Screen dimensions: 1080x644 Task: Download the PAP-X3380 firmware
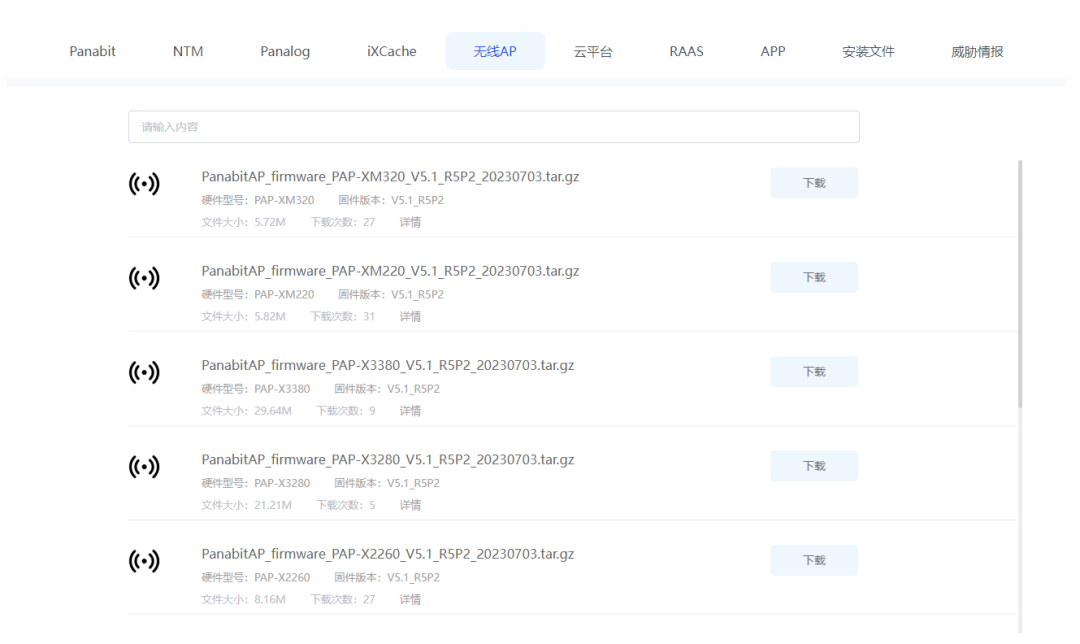point(814,372)
